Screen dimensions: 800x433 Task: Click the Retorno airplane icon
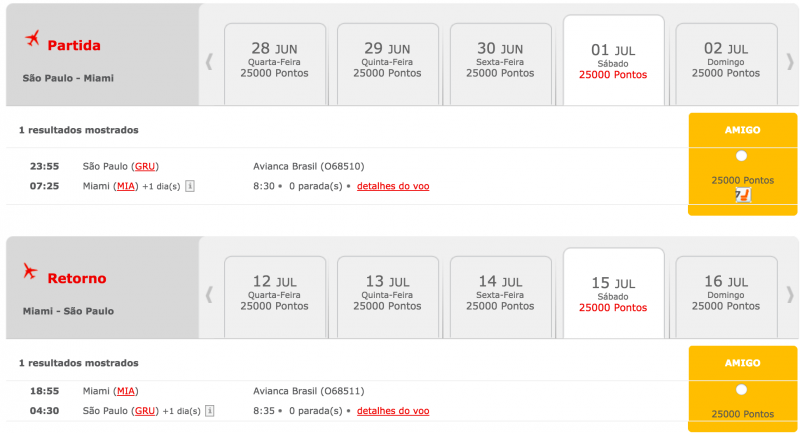coord(33,273)
